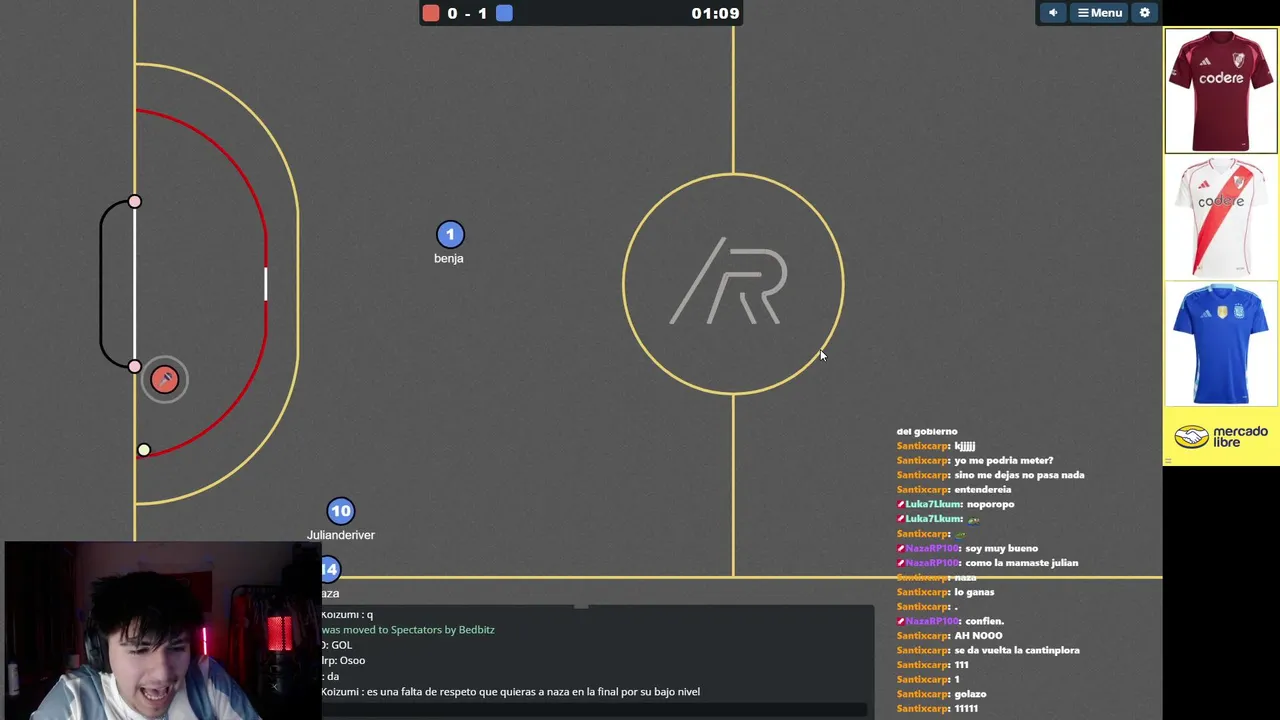The height and width of the screenshot is (720, 1280).
Task: Click the Mercado Libre handshake logo
Action: click(1191, 437)
